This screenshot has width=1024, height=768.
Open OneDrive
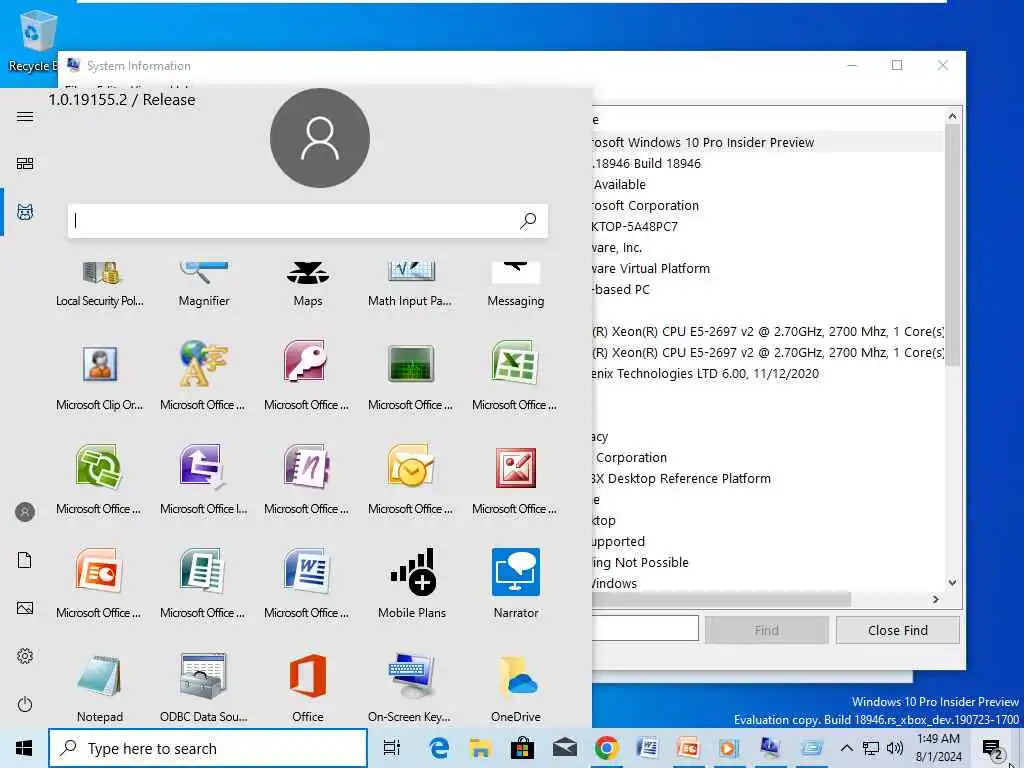[x=515, y=688]
